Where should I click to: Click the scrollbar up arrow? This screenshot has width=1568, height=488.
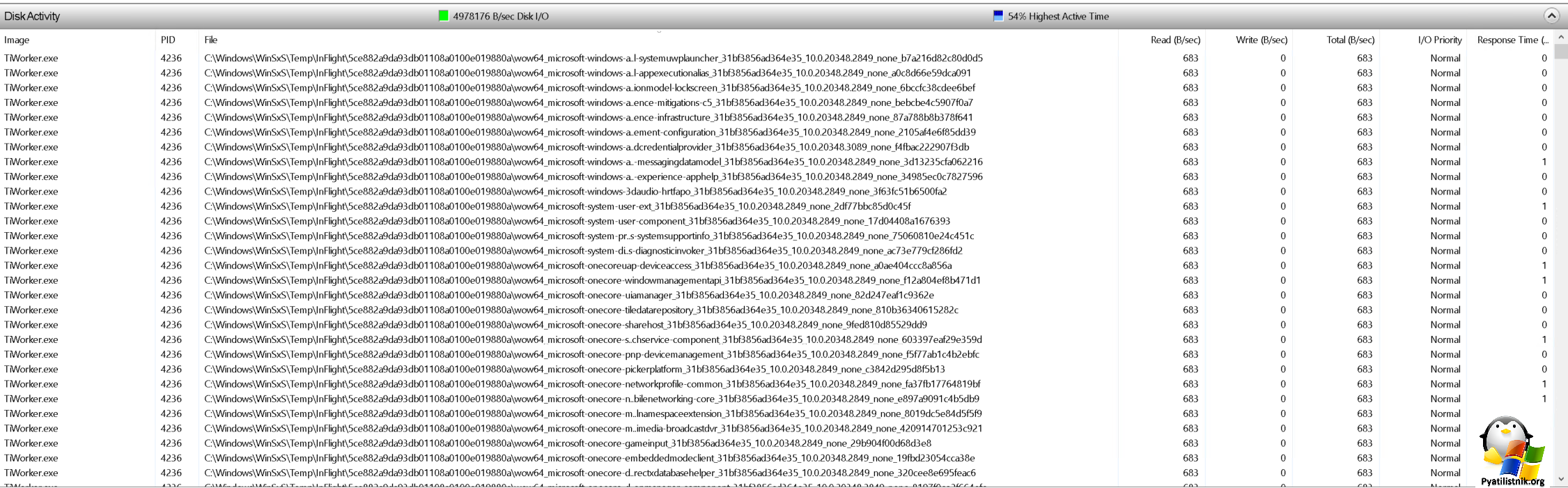point(1561,37)
